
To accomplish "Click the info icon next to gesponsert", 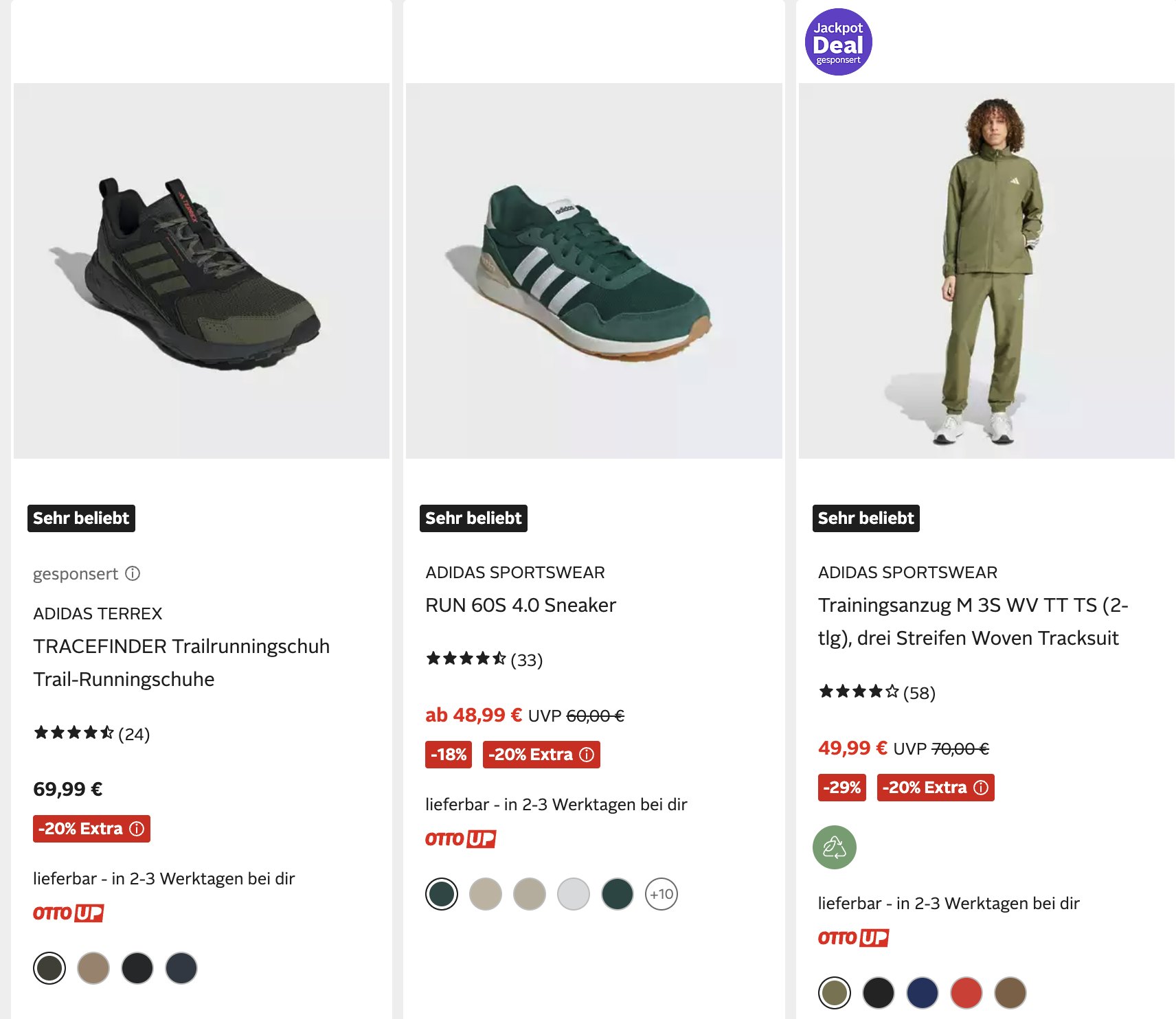I will [x=133, y=573].
